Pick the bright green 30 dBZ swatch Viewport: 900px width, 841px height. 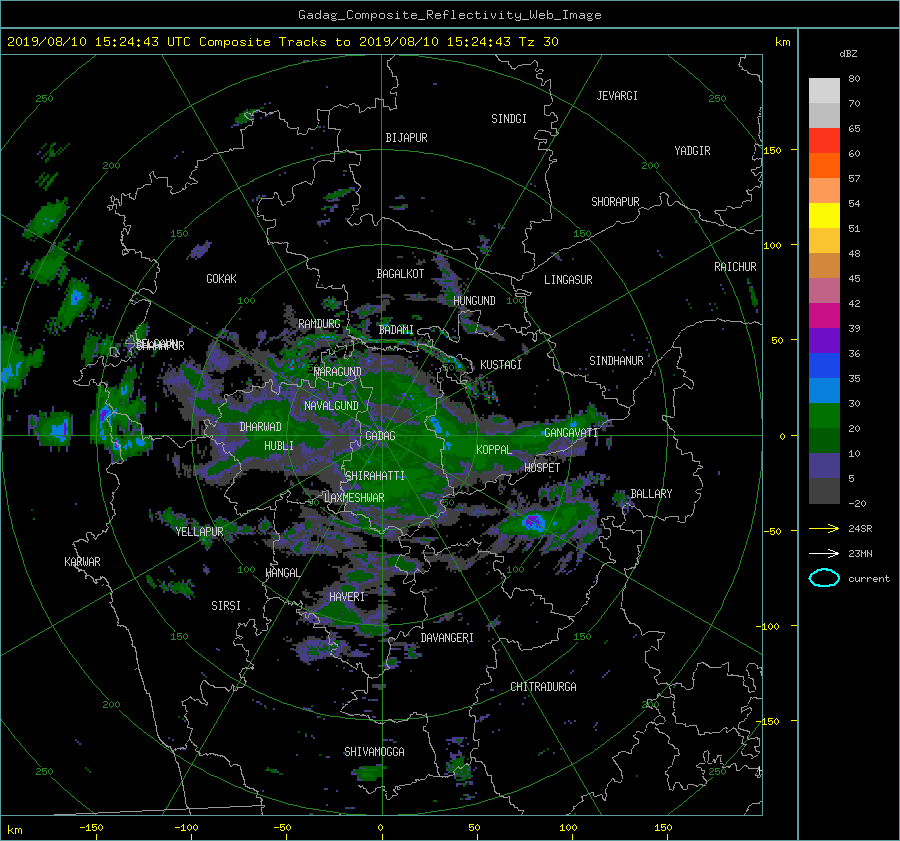pyautogui.click(x=824, y=415)
